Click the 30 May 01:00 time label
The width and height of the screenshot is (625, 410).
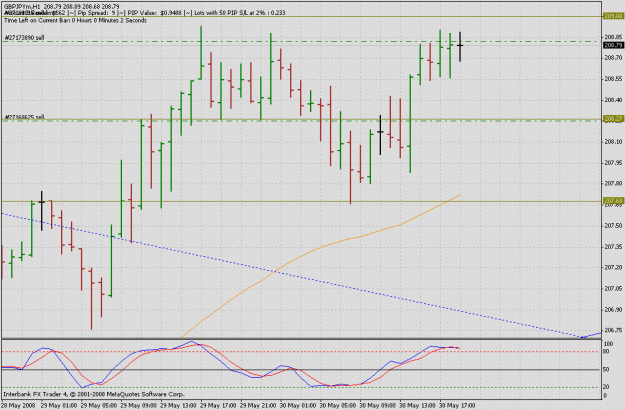pos(298,406)
